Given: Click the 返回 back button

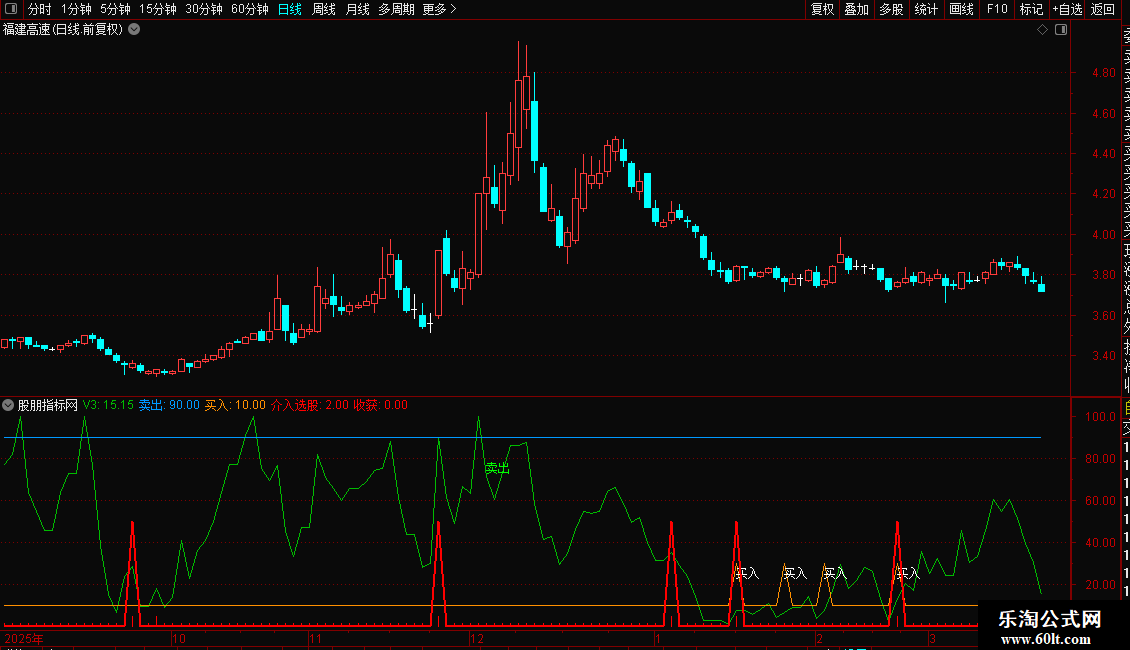Looking at the screenshot, I should tap(1103, 9).
